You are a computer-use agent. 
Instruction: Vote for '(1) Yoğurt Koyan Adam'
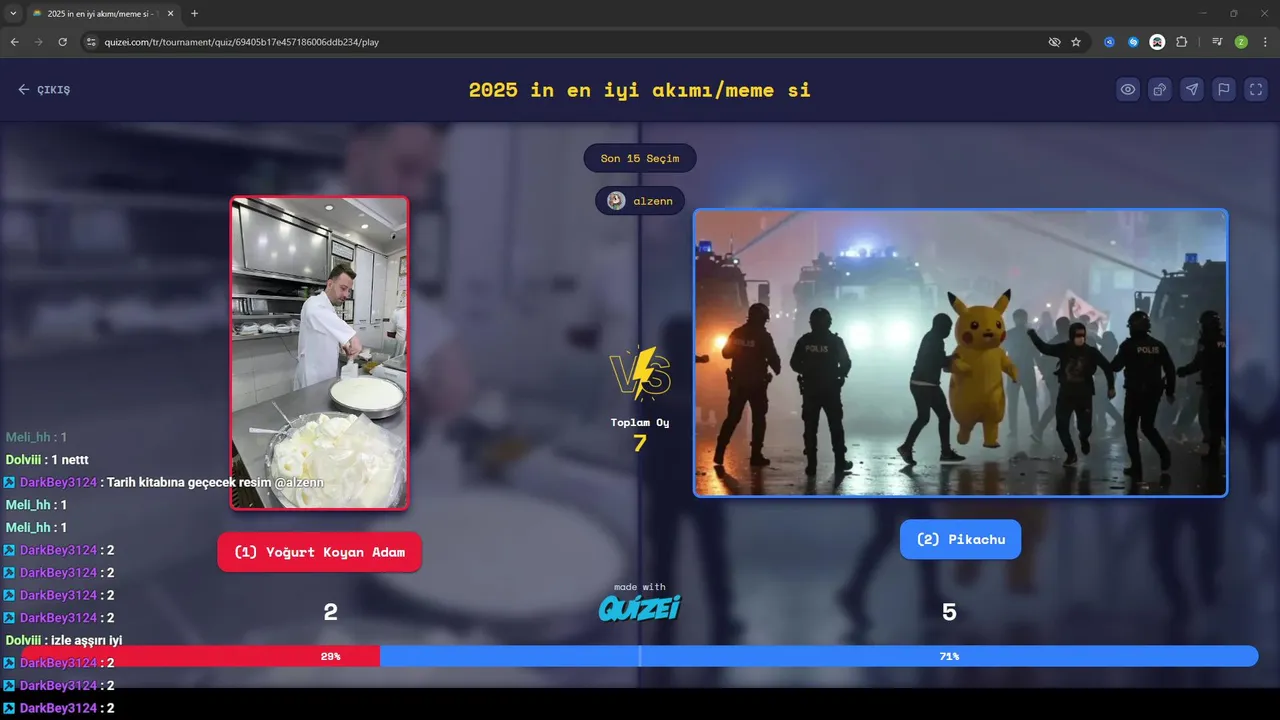click(319, 552)
